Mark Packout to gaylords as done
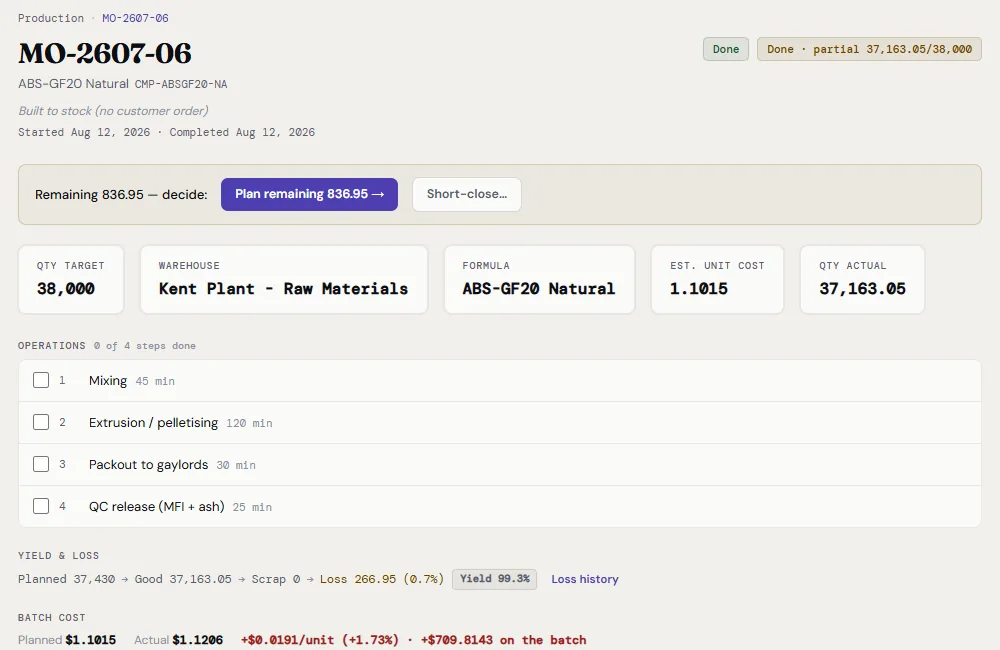Image resolution: width=1000 pixels, height=650 pixels. point(41,464)
